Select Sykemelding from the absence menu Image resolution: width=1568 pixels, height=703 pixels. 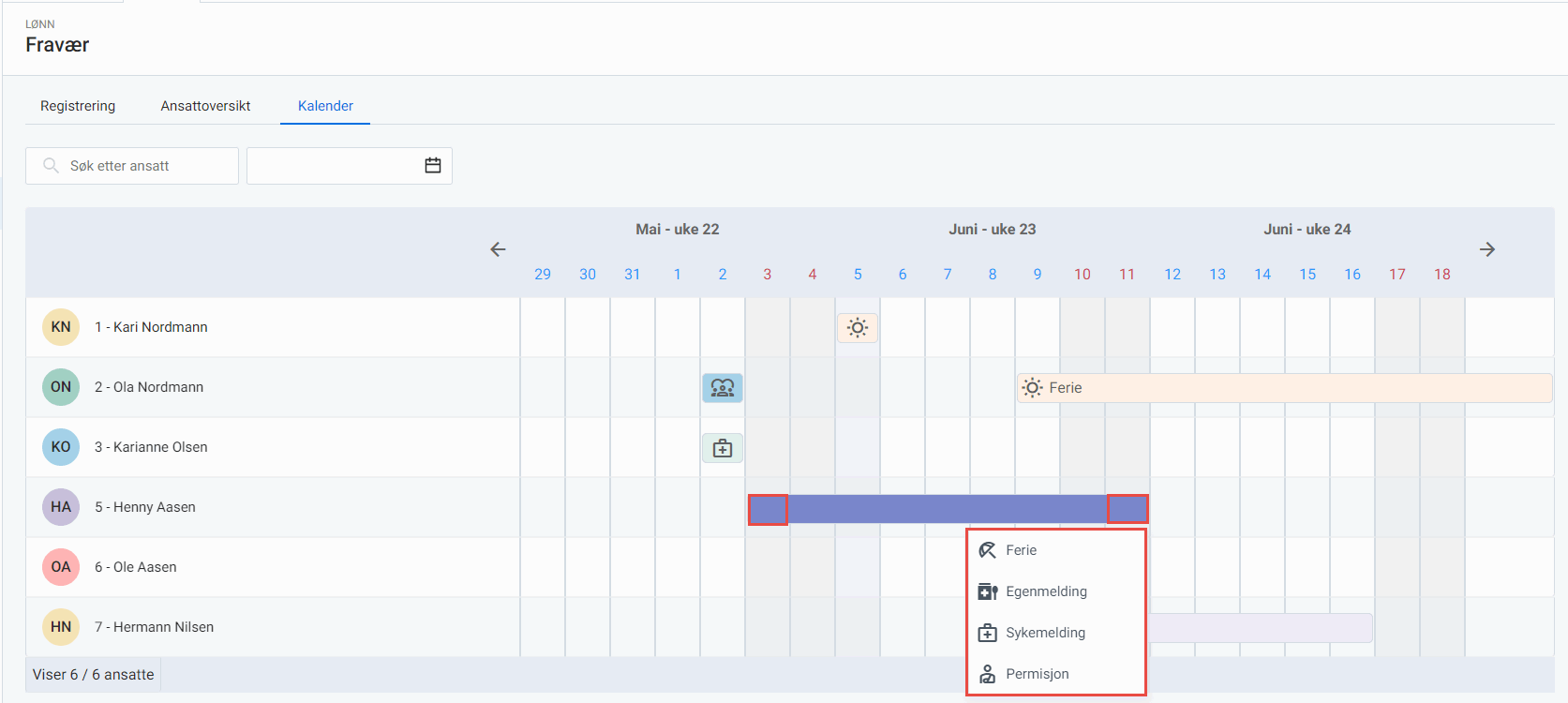click(1045, 633)
